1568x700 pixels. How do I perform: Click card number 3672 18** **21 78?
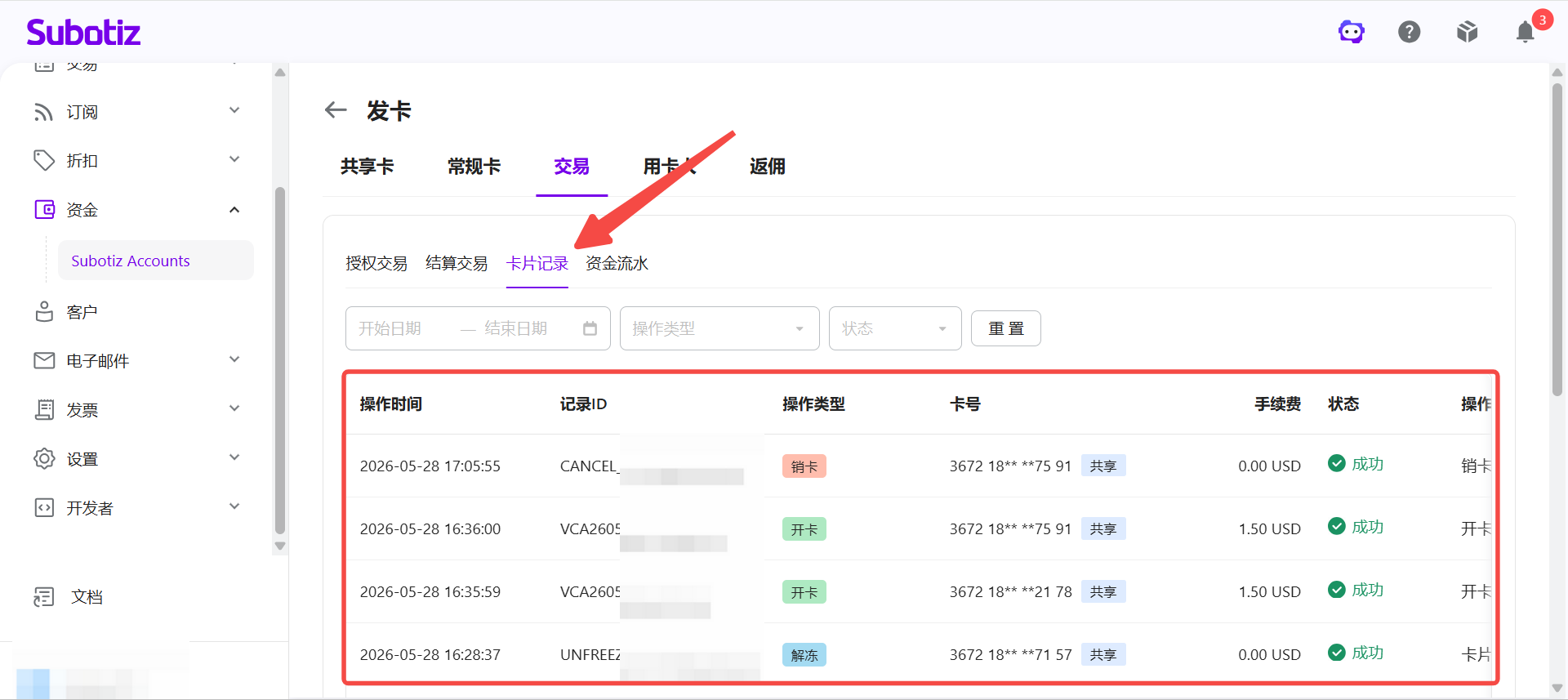pyautogui.click(x=1010, y=591)
